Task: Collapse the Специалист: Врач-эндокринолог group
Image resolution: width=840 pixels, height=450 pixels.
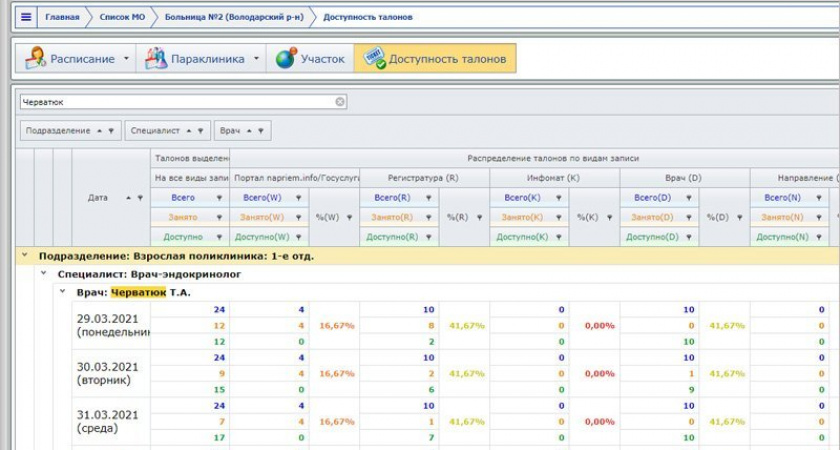Action: click(43, 273)
